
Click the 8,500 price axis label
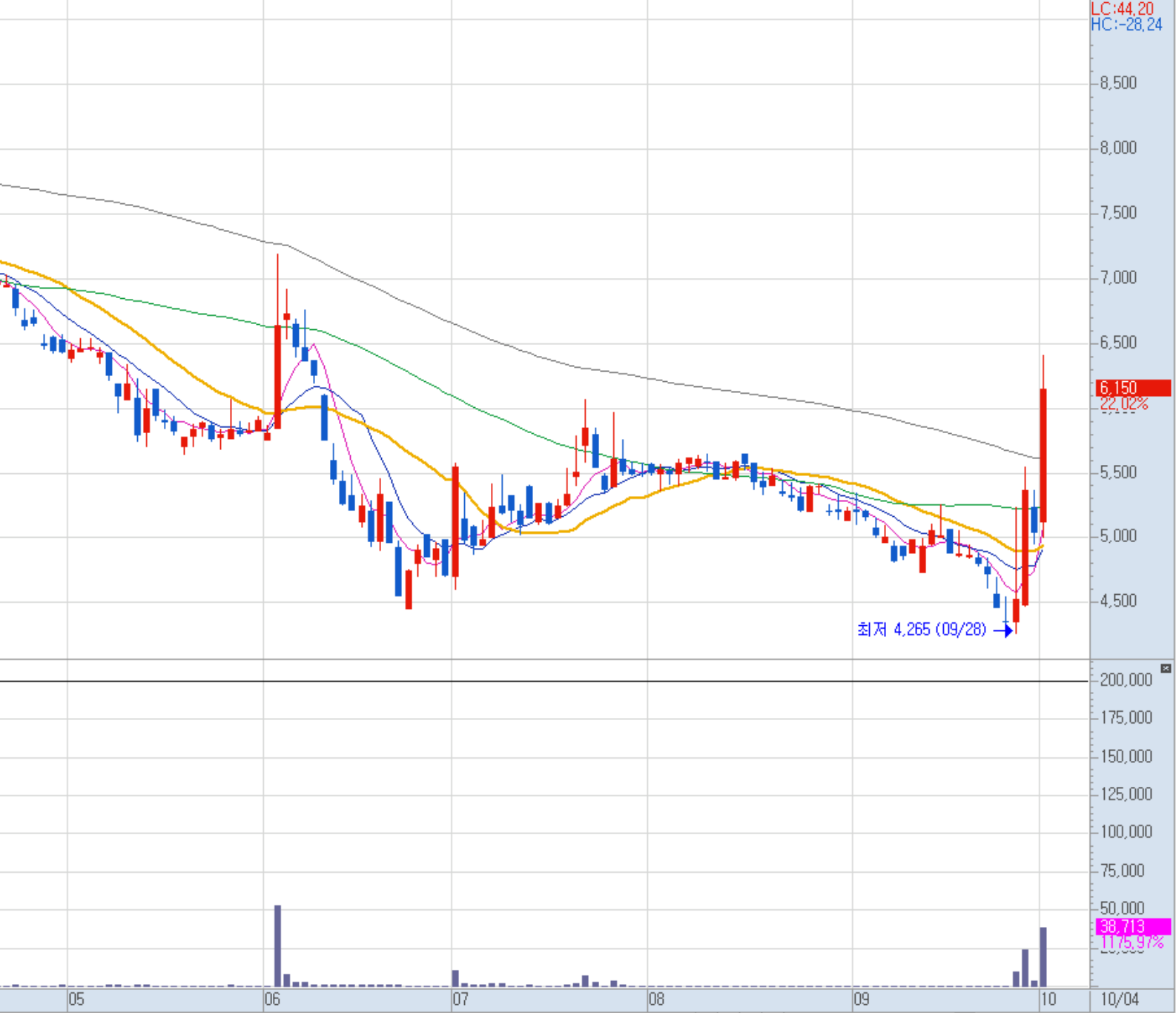pos(1118,83)
